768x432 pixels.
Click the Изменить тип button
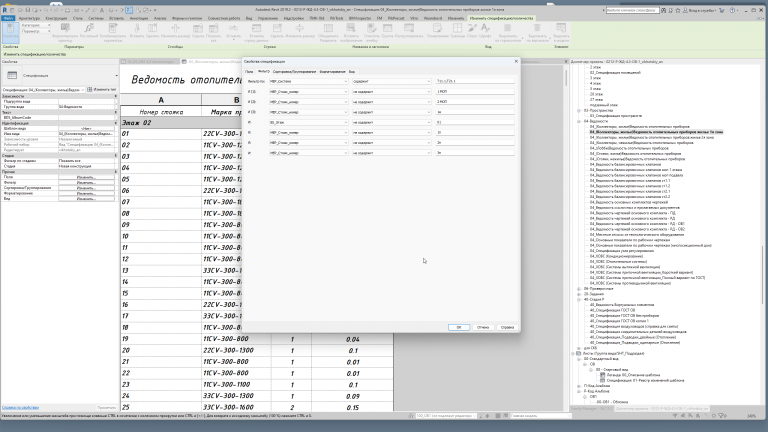coord(102,90)
